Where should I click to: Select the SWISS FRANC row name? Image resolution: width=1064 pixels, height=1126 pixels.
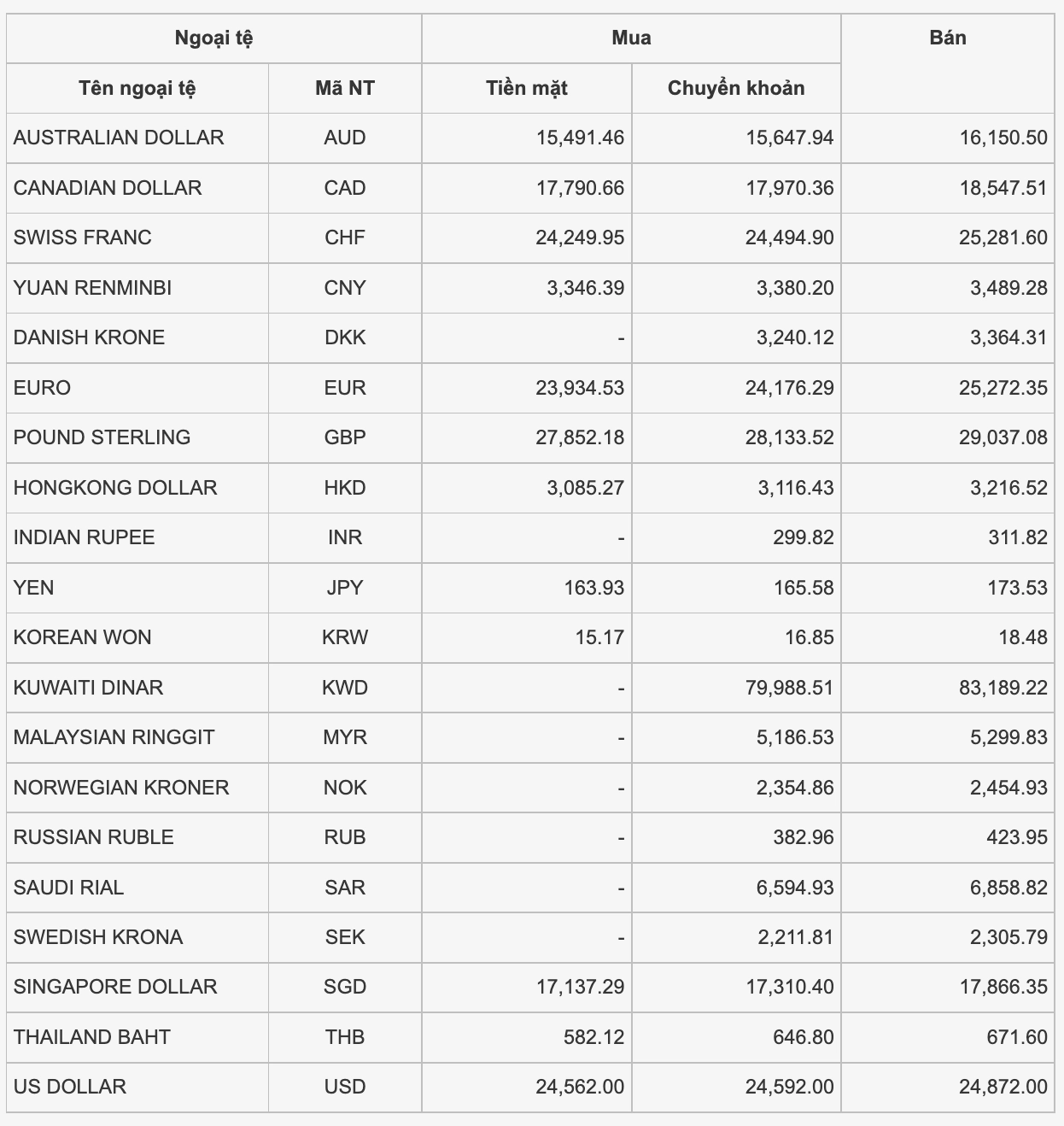point(83,238)
